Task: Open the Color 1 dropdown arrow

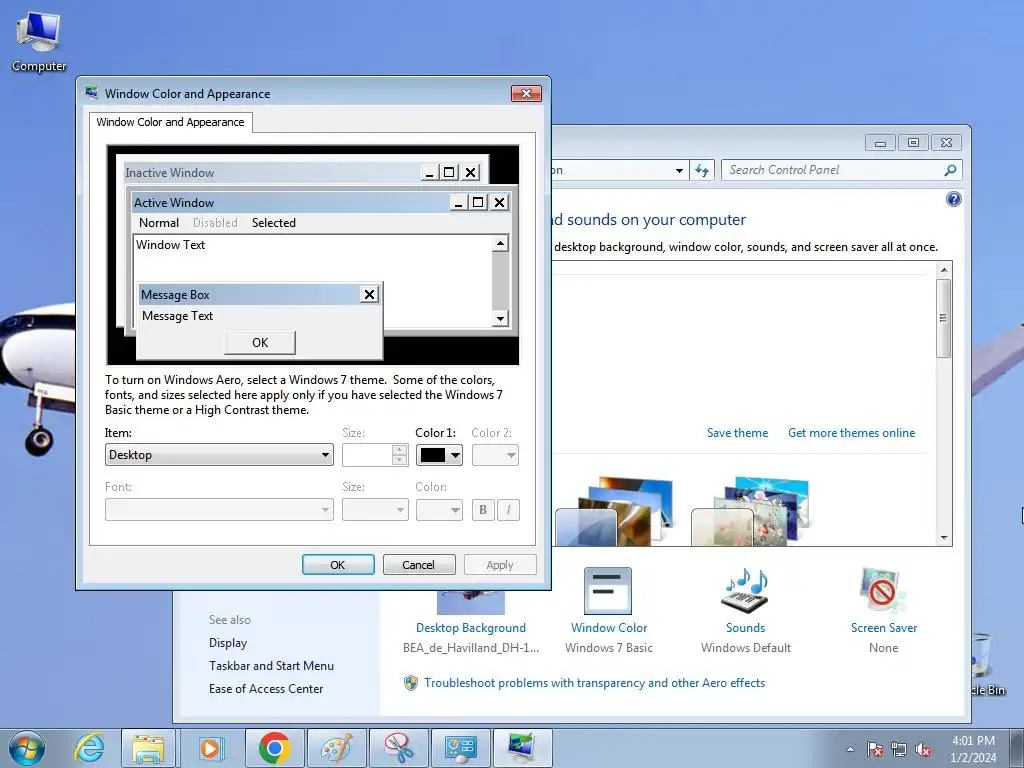Action: coord(455,455)
